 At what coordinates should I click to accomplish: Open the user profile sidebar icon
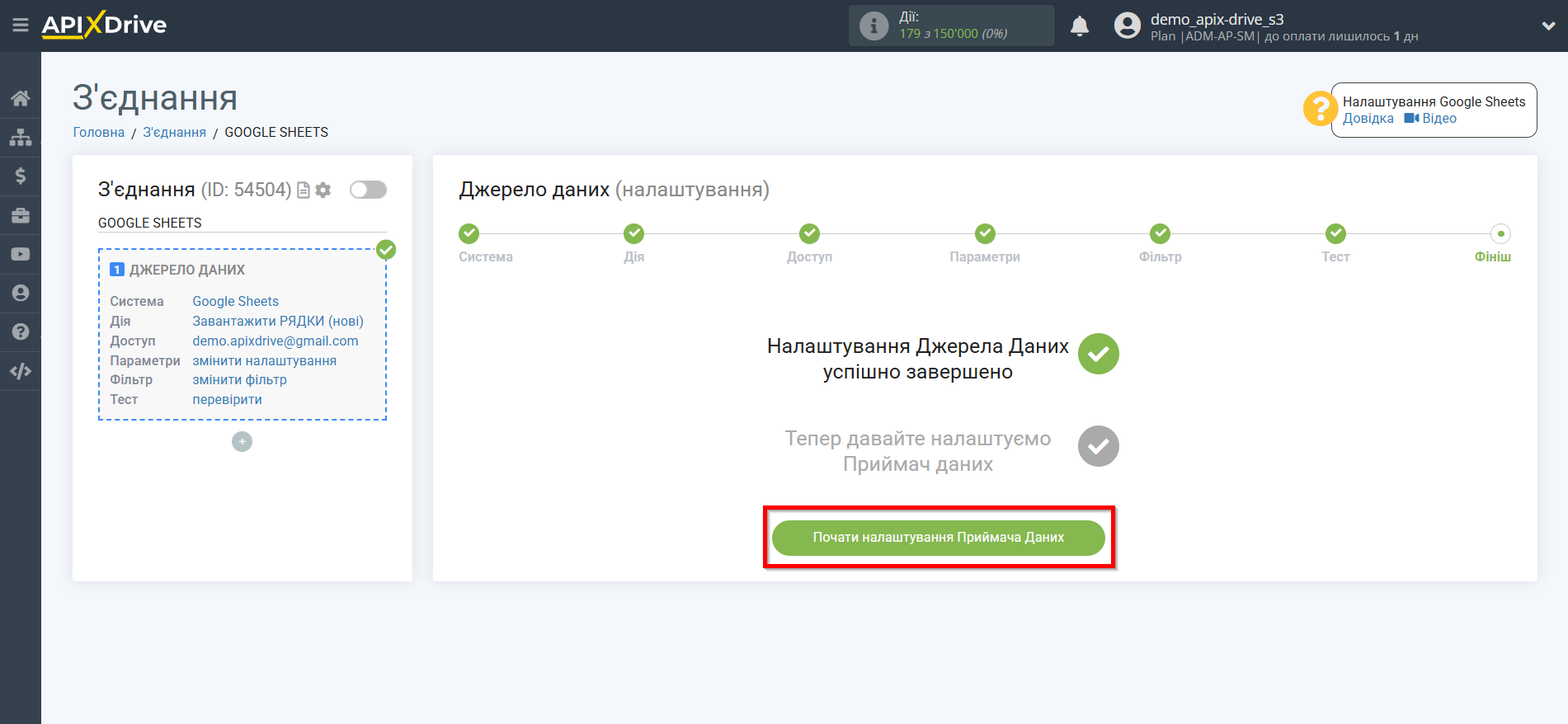tap(21, 293)
